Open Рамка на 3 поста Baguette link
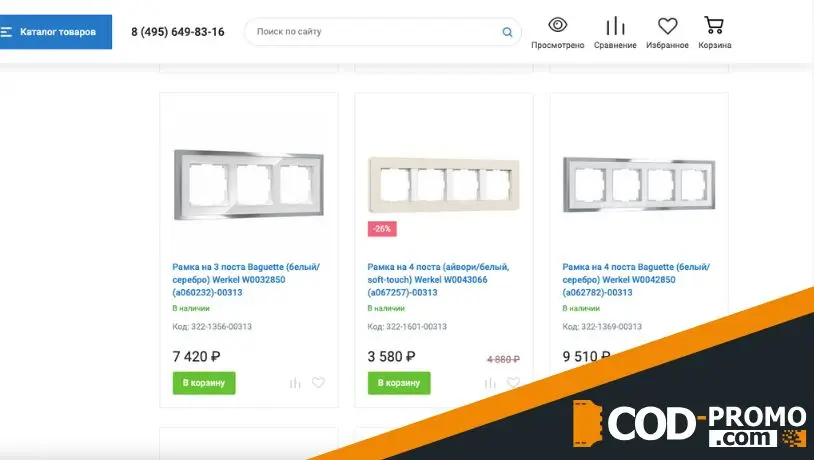The width and height of the screenshot is (814, 460). 246,280
